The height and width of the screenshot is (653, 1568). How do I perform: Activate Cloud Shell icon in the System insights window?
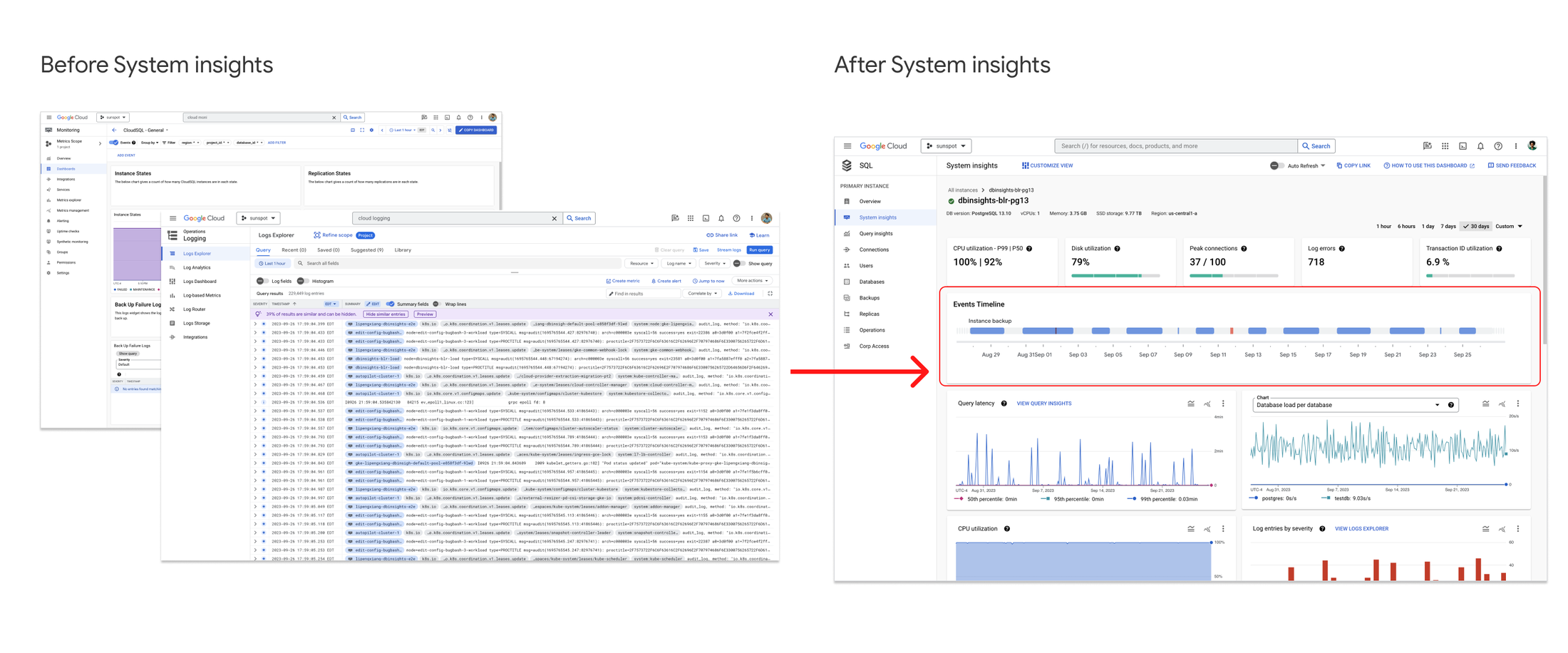[x=1463, y=146]
